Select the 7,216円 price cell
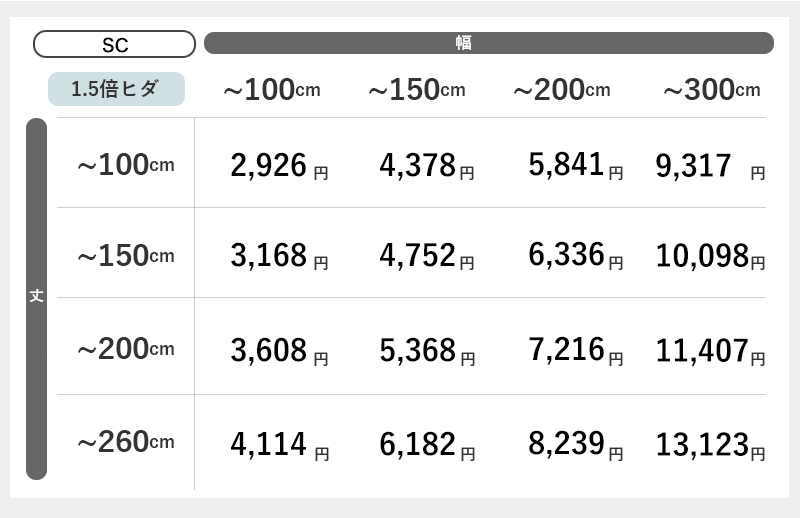The width and height of the screenshot is (800, 518). (x=576, y=351)
